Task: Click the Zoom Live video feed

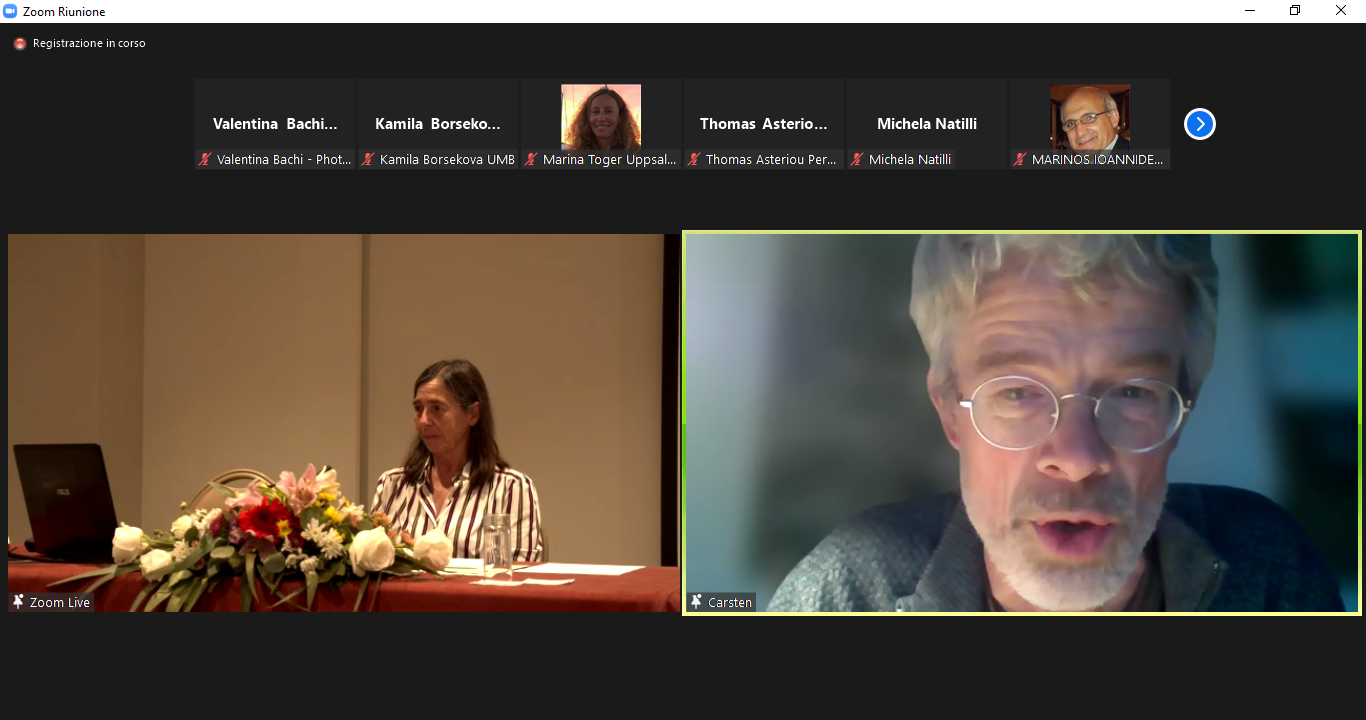Action: pos(343,423)
